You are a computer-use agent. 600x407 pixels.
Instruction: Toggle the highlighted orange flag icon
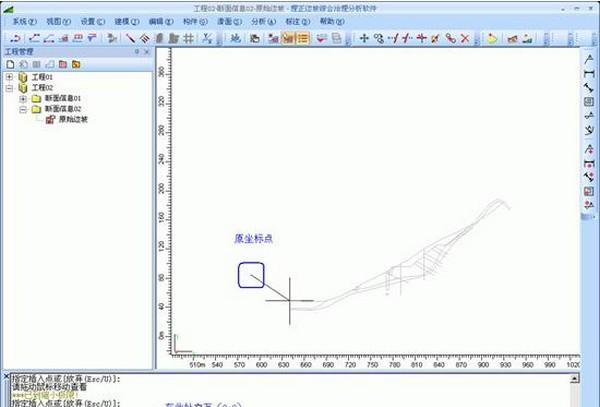[x=288, y=38]
